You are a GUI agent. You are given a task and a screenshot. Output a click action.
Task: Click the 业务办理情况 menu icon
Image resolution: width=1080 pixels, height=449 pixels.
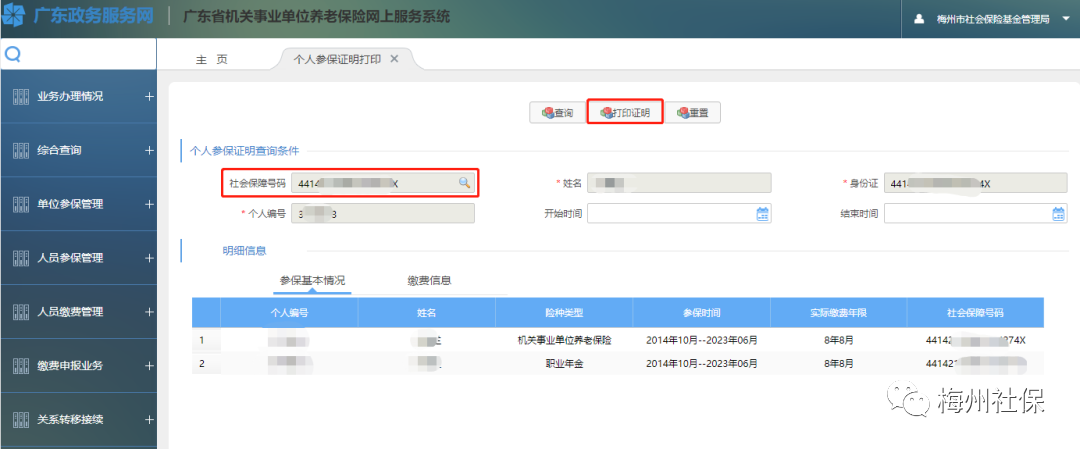point(21,96)
